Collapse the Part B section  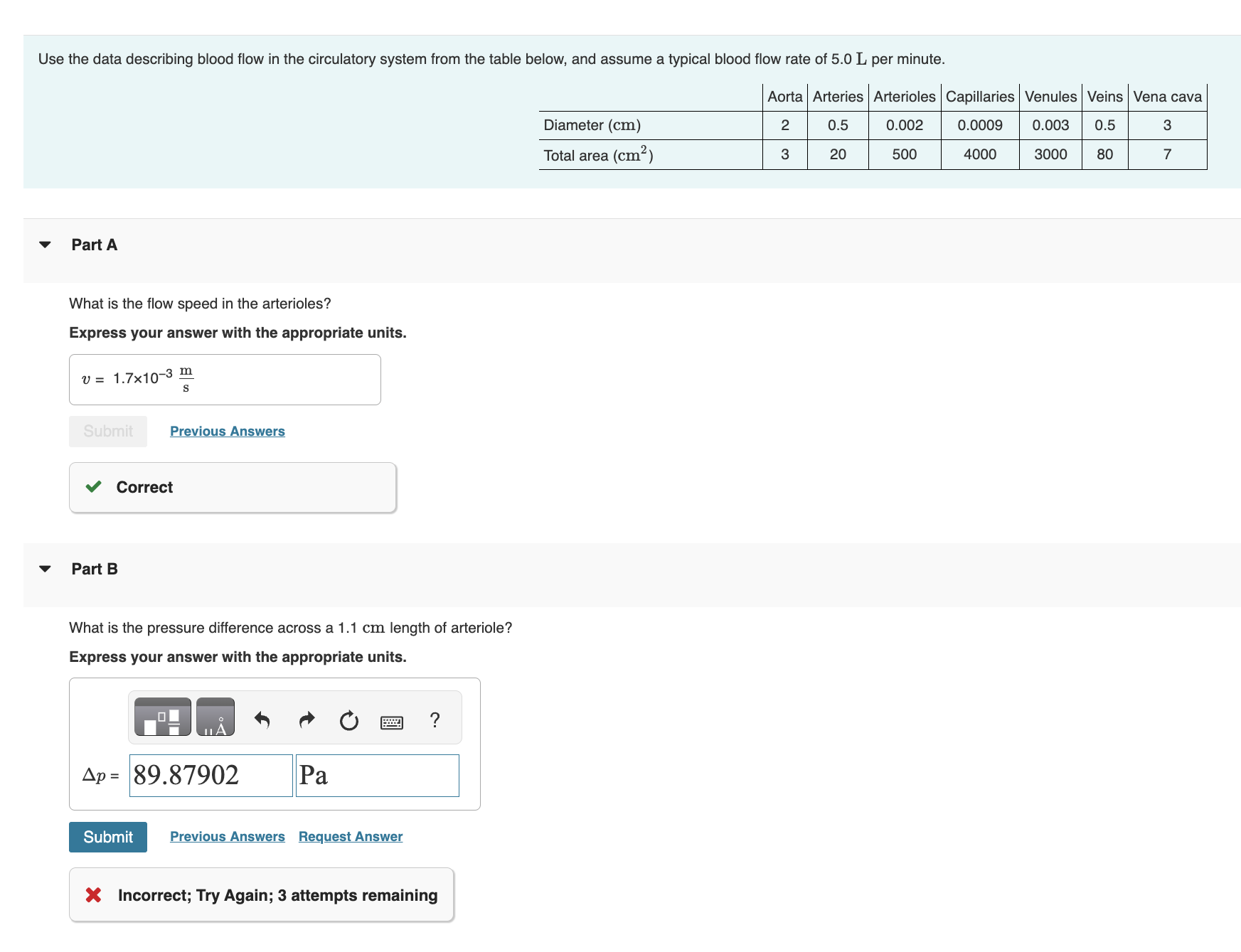(44, 568)
